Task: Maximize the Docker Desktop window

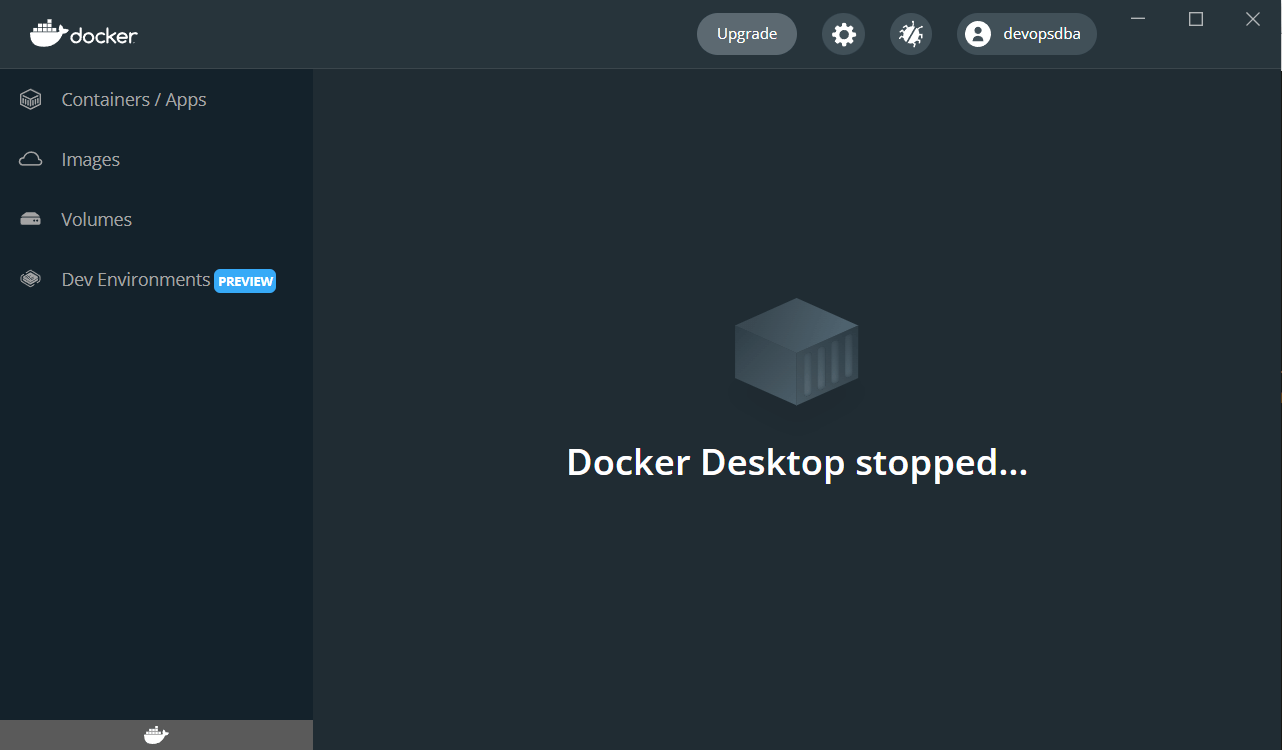Action: click(1196, 19)
